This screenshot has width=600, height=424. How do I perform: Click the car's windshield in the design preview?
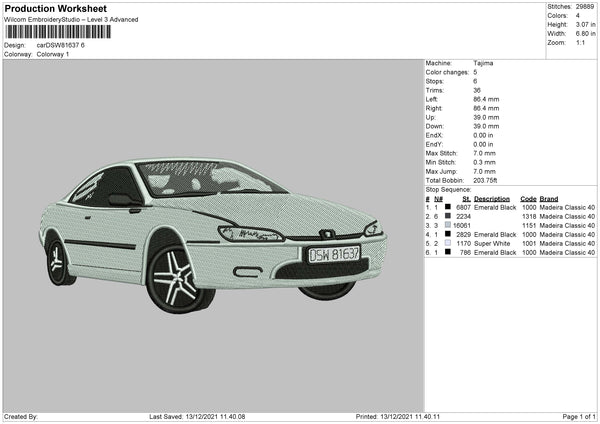208,180
